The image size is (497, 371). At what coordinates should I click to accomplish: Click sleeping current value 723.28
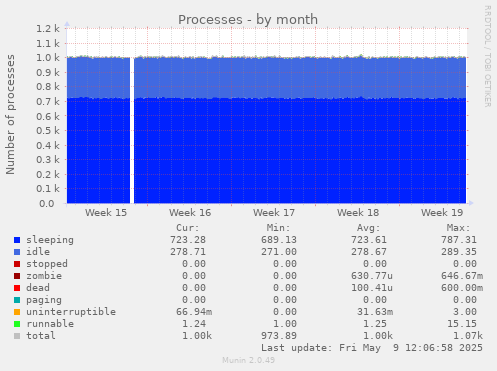188,240
